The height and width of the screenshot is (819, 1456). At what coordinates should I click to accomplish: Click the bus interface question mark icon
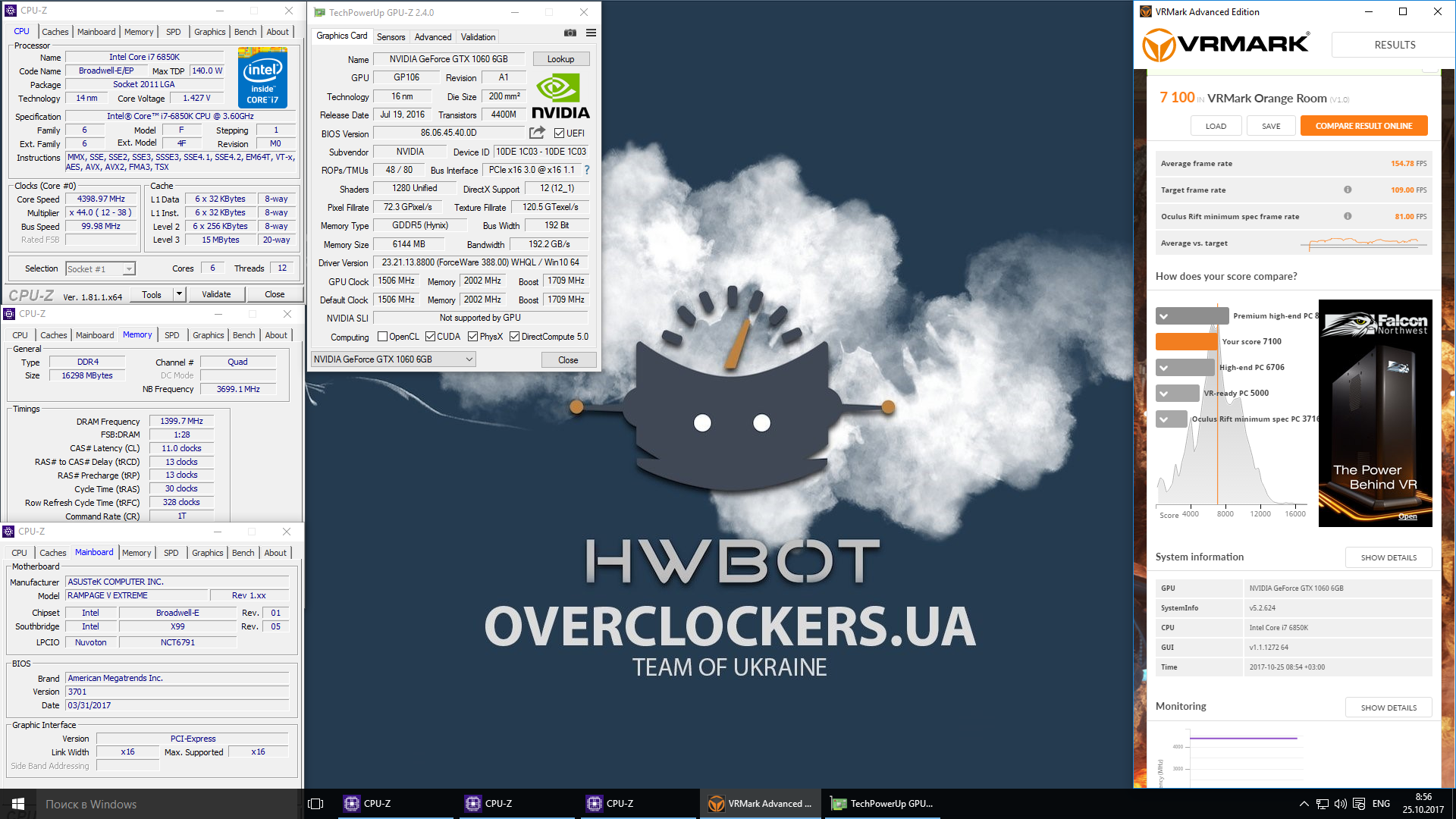[x=586, y=170]
